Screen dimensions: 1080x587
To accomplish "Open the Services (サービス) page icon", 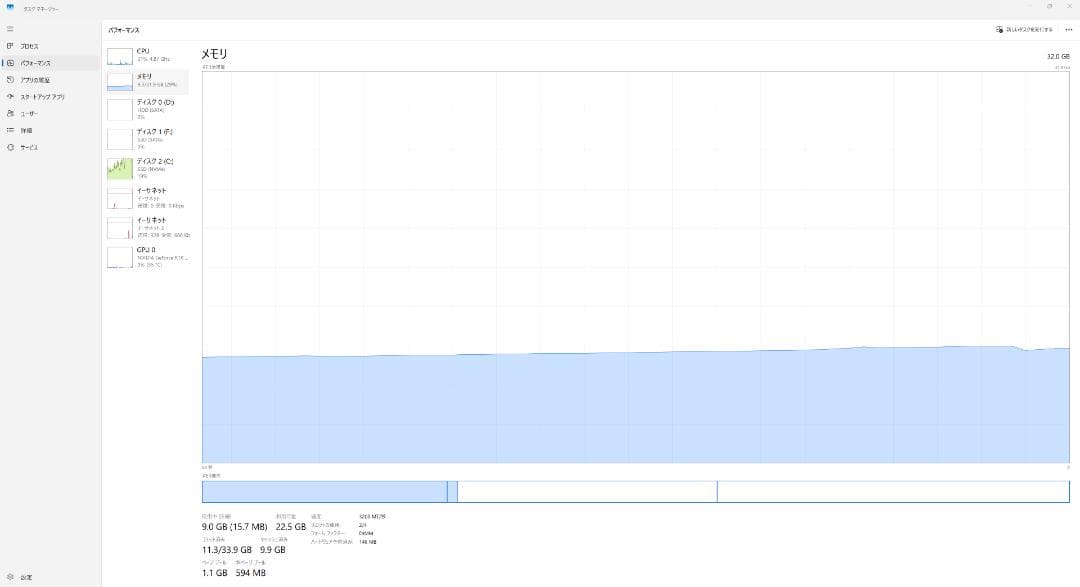I will pyautogui.click(x=10, y=147).
